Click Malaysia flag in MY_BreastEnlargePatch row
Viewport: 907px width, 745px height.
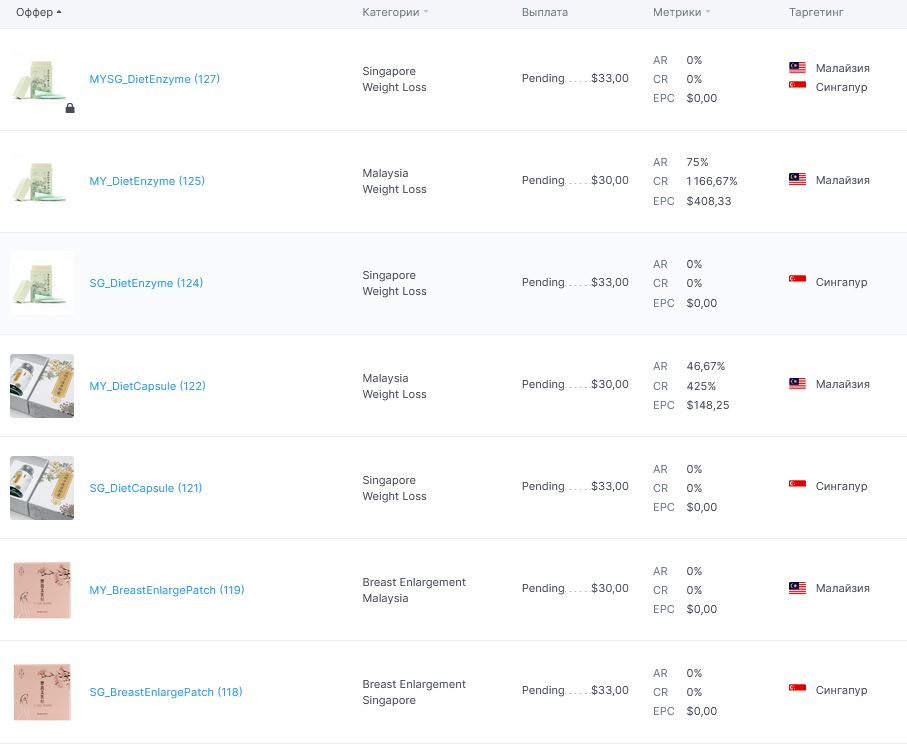(797, 588)
